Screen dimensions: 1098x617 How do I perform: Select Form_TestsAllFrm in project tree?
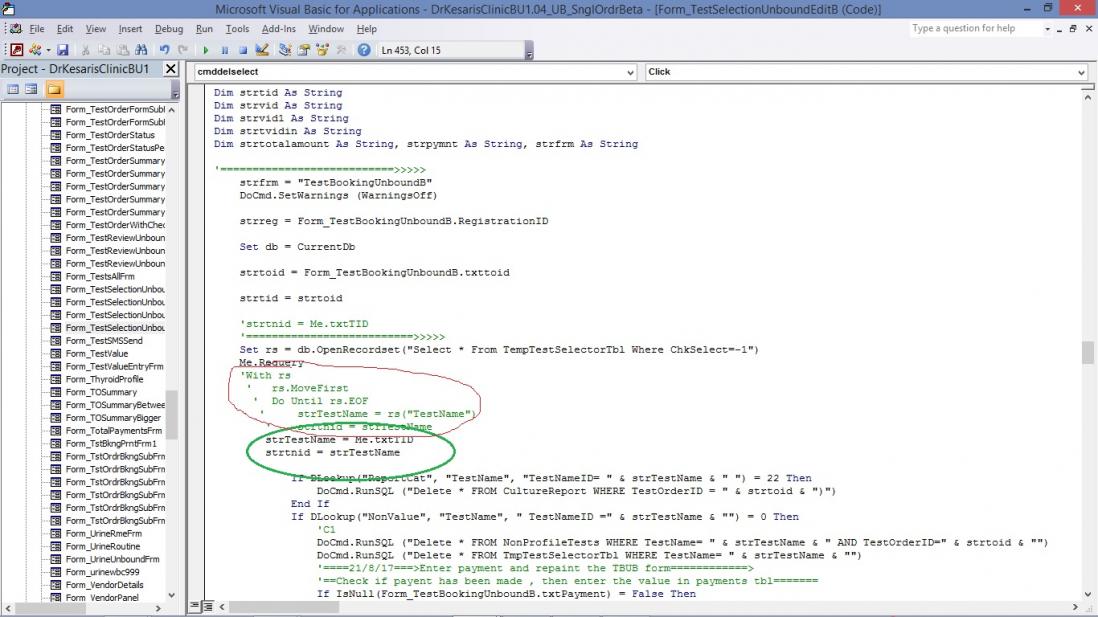[100, 277]
